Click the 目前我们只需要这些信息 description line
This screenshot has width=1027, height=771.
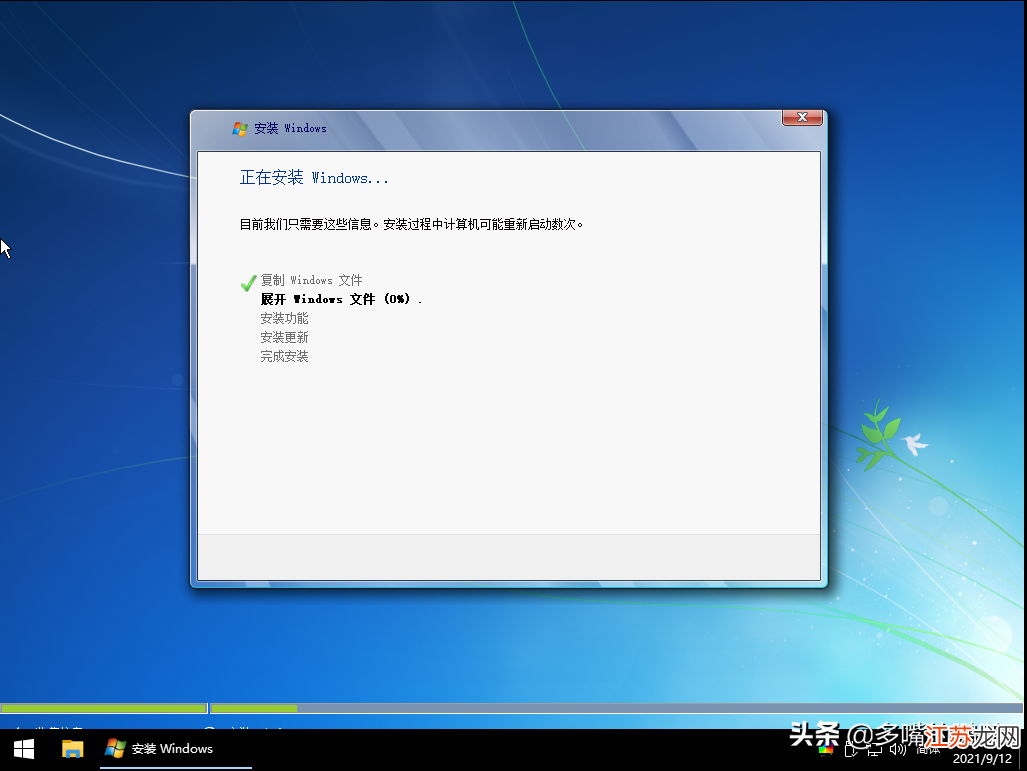click(x=411, y=224)
